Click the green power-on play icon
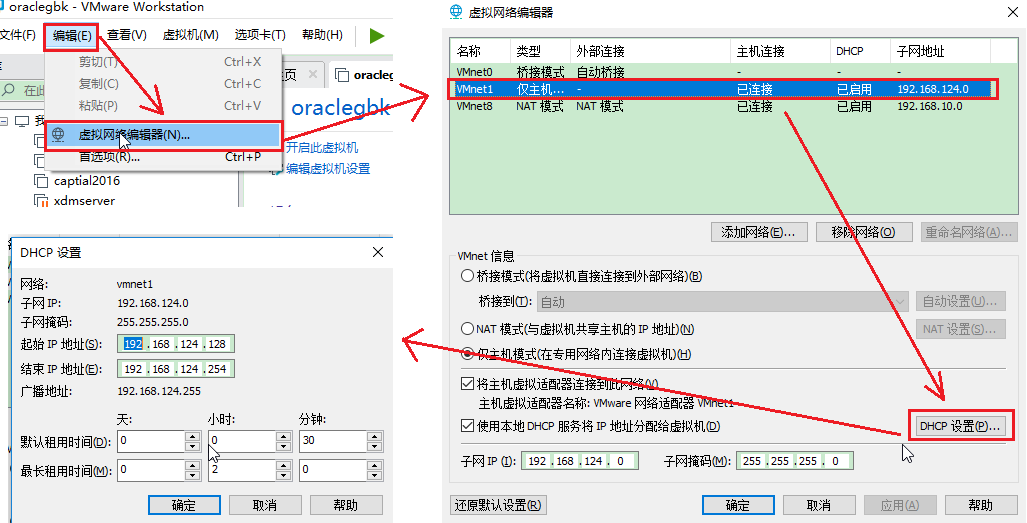The image size is (1027, 523). (377, 35)
